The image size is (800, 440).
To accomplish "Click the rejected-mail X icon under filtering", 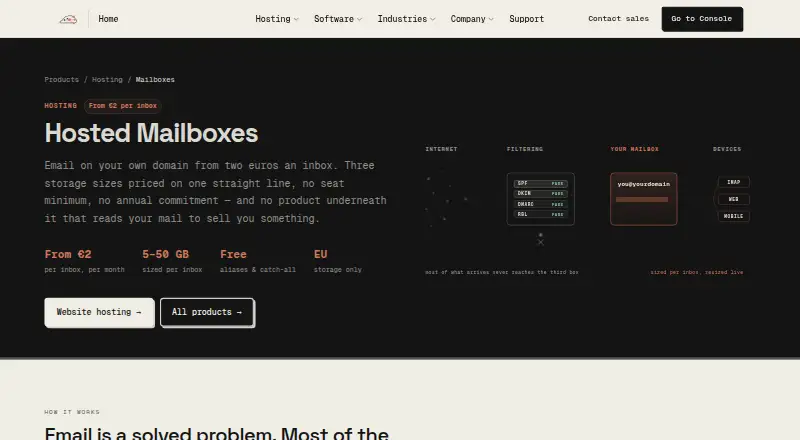I will click(x=540, y=242).
